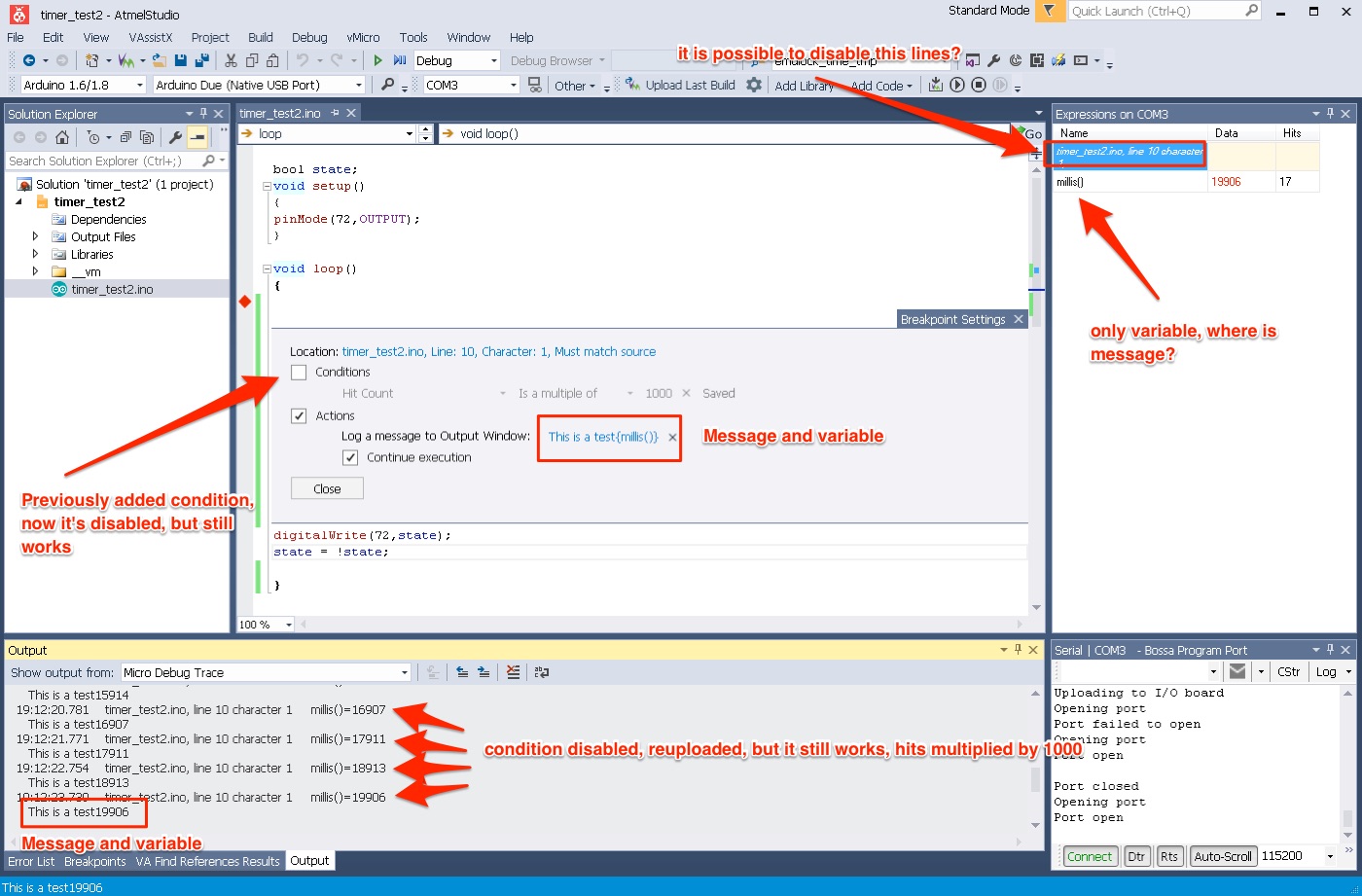This screenshot has width=1362, height=896.
Task: Open the Debug menu
Action: [x=309, y=37]
